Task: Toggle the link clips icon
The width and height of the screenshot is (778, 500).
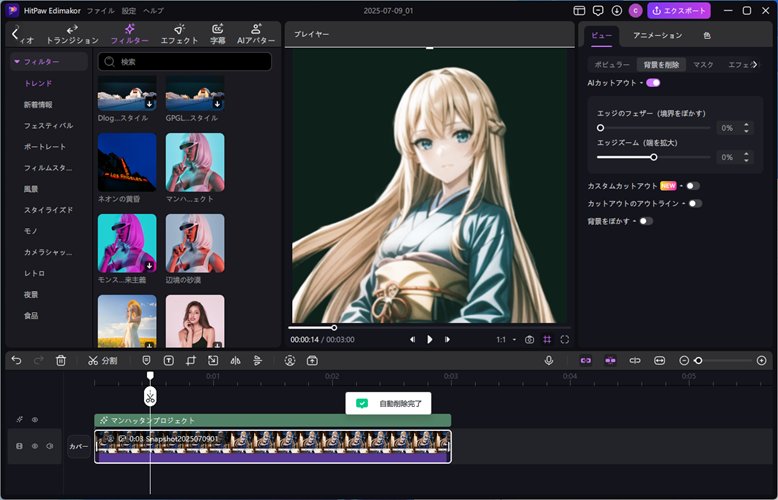Action: pos(585,361)
